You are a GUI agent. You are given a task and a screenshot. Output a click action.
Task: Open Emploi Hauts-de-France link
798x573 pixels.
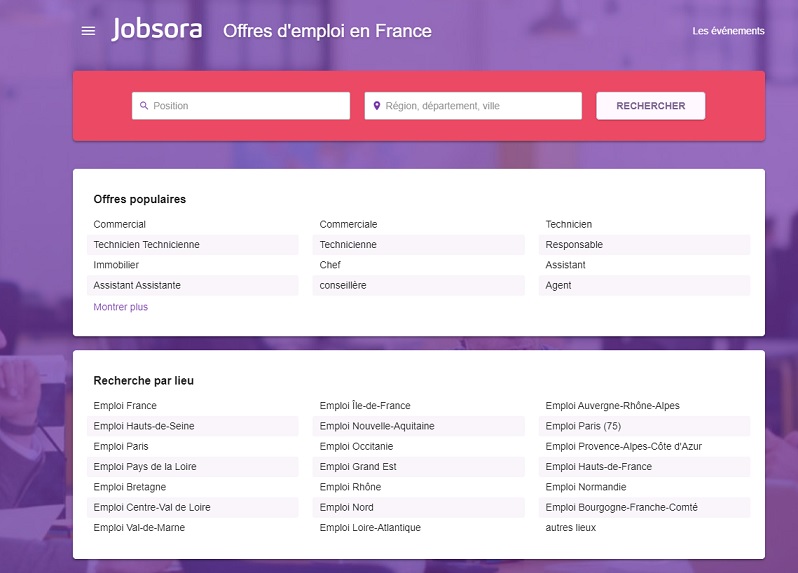click(598, 467)
